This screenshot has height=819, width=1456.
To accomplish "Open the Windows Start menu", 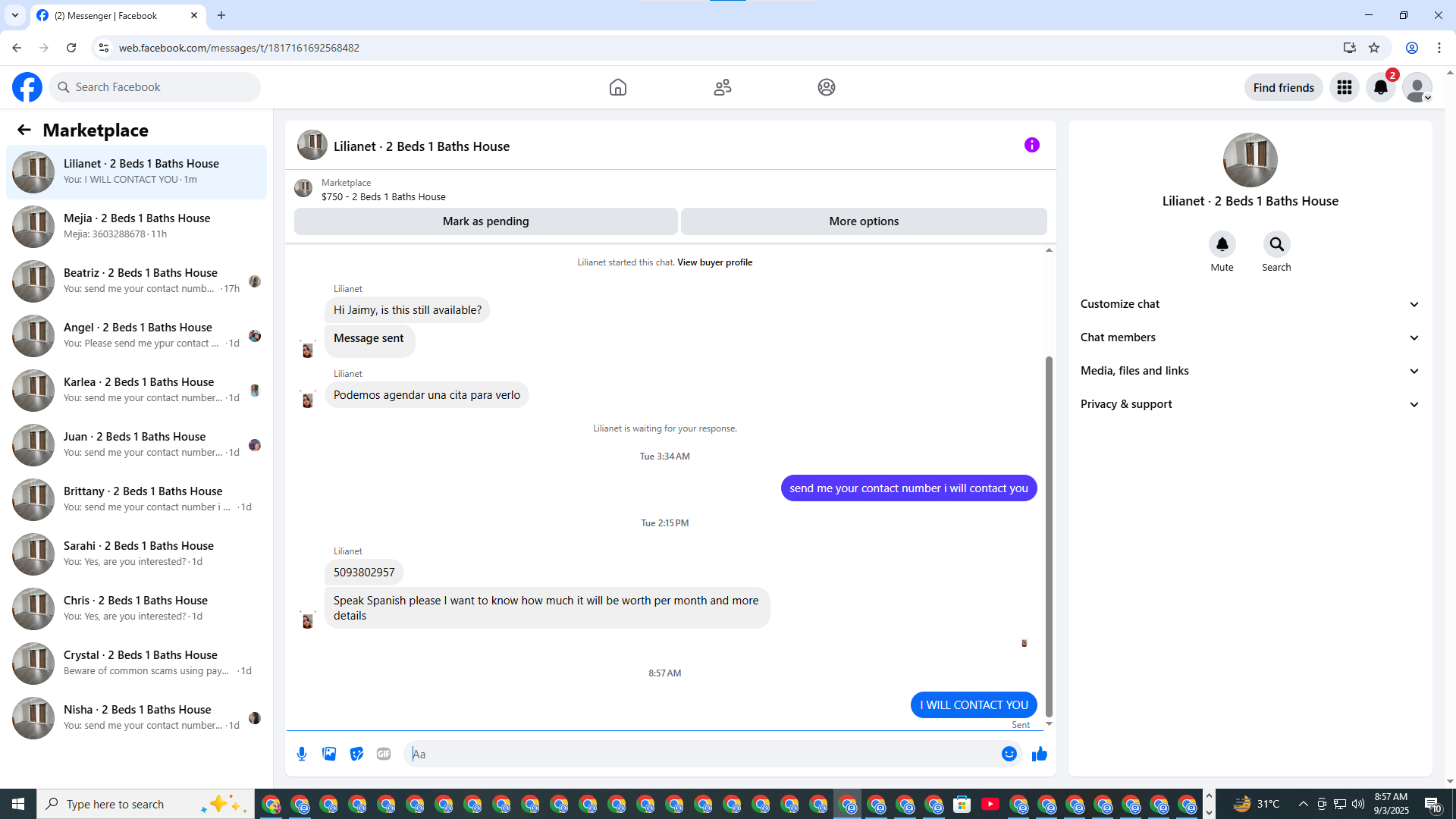I will click(x=18, y=804).
